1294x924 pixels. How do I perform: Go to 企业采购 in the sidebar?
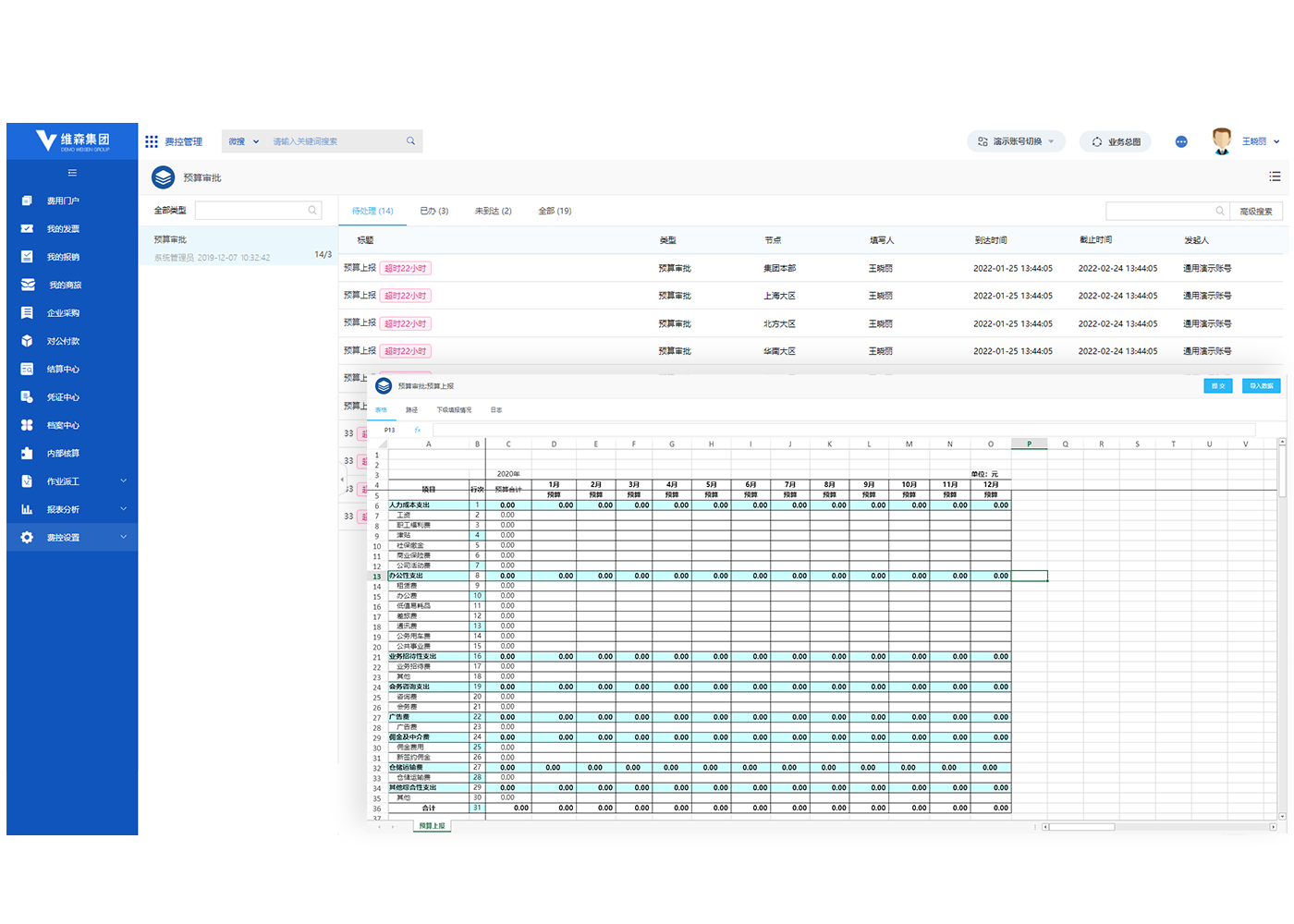pyautogui.click(x=63, y=313)
